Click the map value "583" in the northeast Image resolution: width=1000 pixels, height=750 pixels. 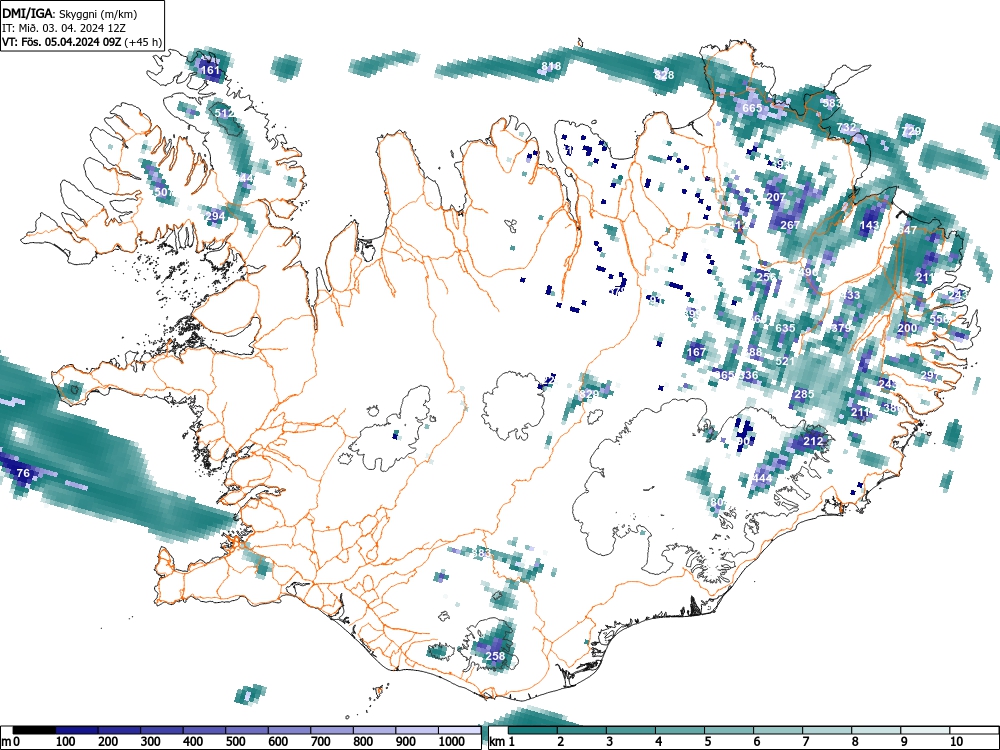(832, 103)
